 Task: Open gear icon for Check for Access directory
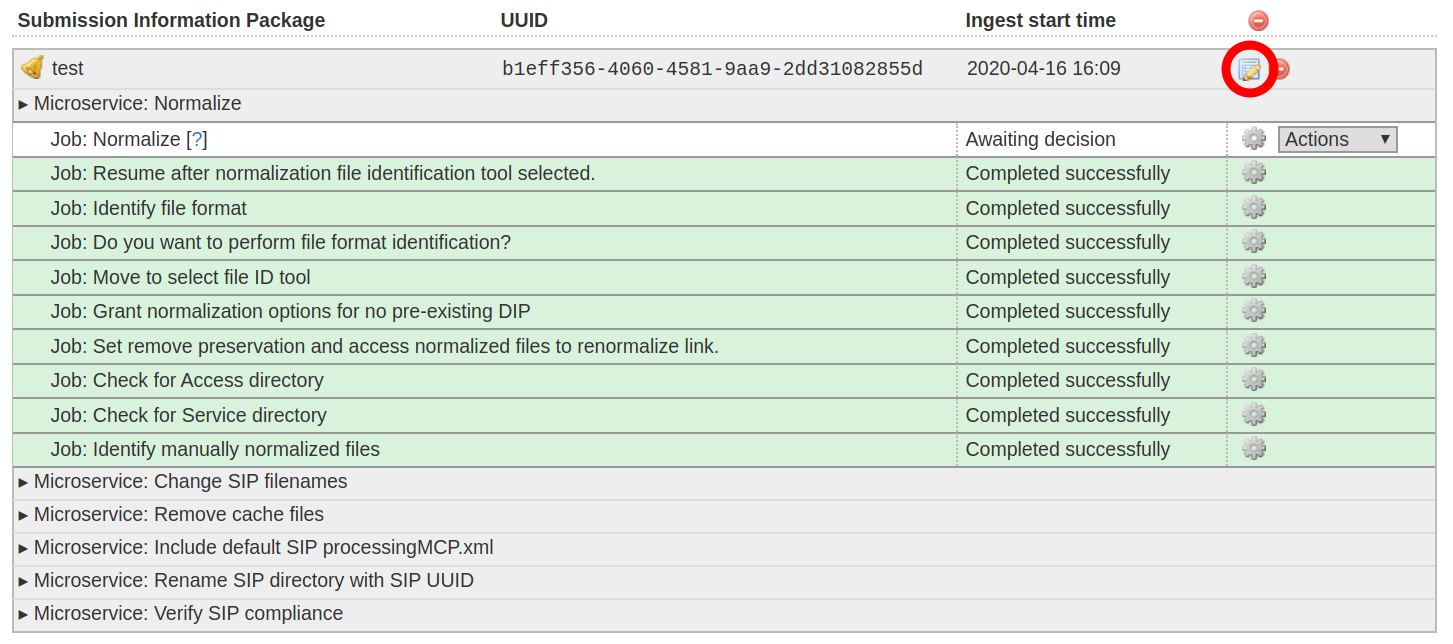(1253, 380)
